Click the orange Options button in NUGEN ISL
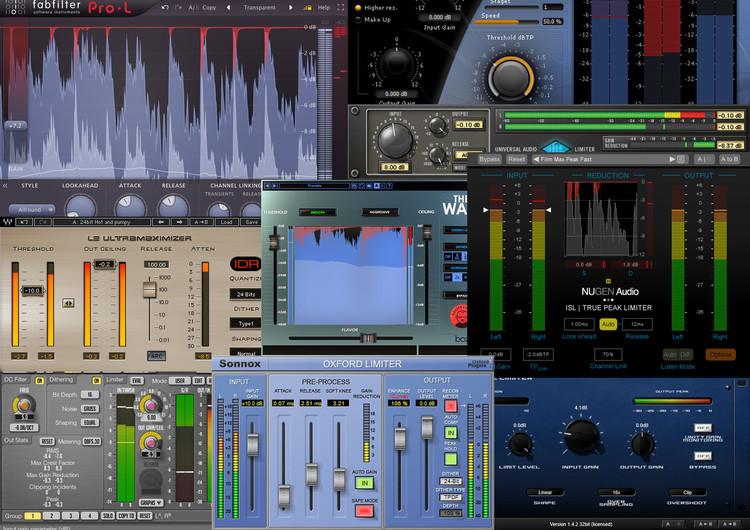Screen dimensions: 750x530 click(720, 354)
